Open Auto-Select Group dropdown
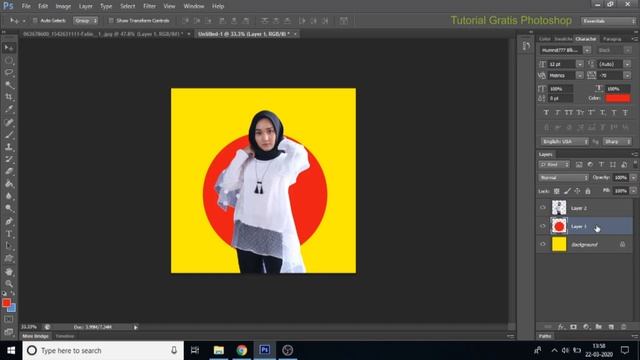Image resolution: width=640 pixels, height=360 pixels. tap(85, 20)
